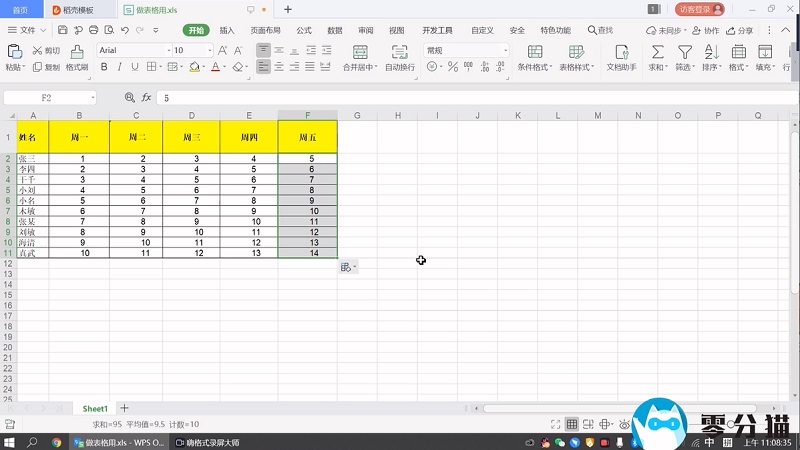Open the Arial font name dropdown
Viewport: 800px width, 450px height.
click(x=165, y=50)
